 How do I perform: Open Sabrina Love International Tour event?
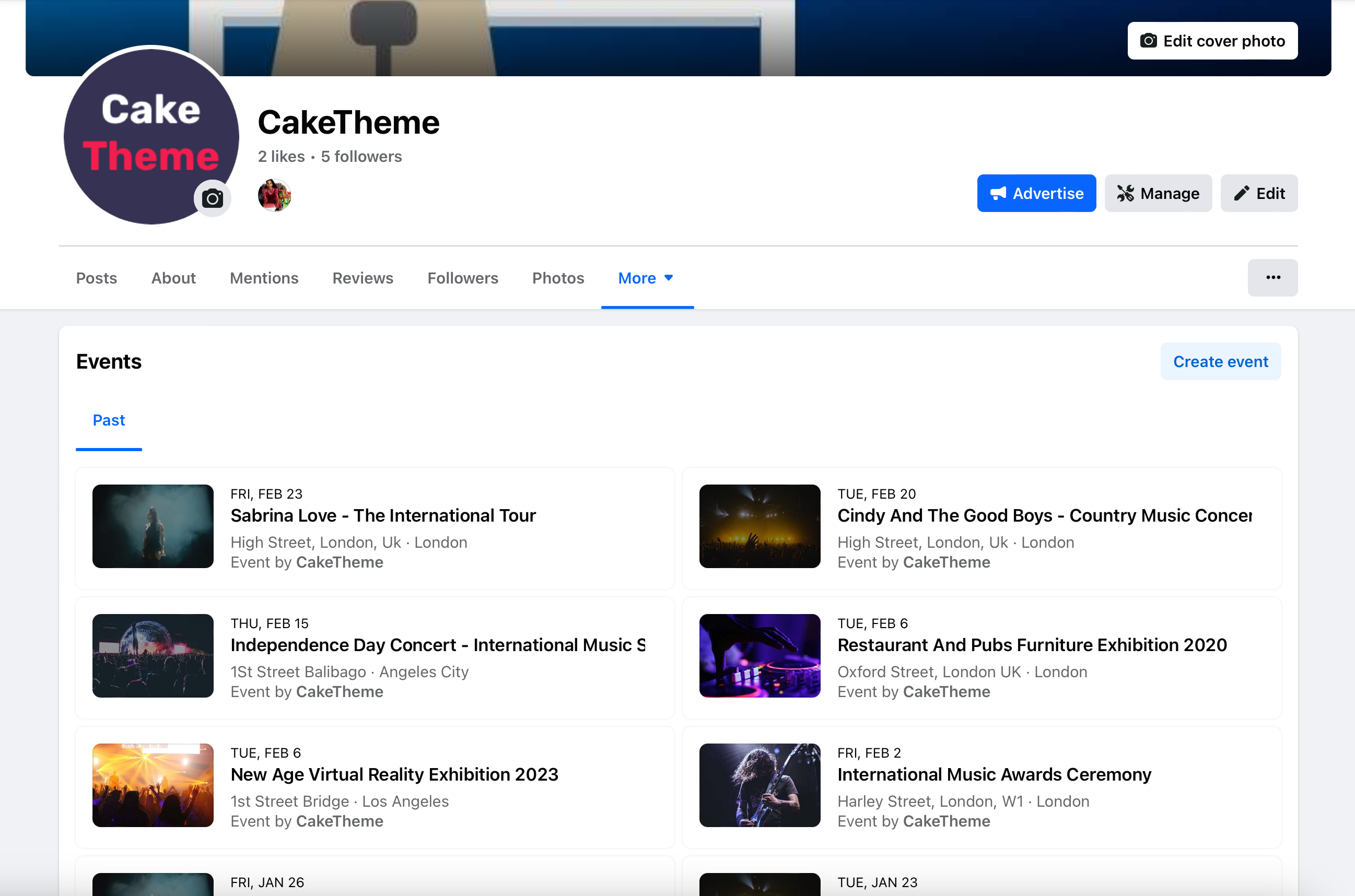point(383,515)
